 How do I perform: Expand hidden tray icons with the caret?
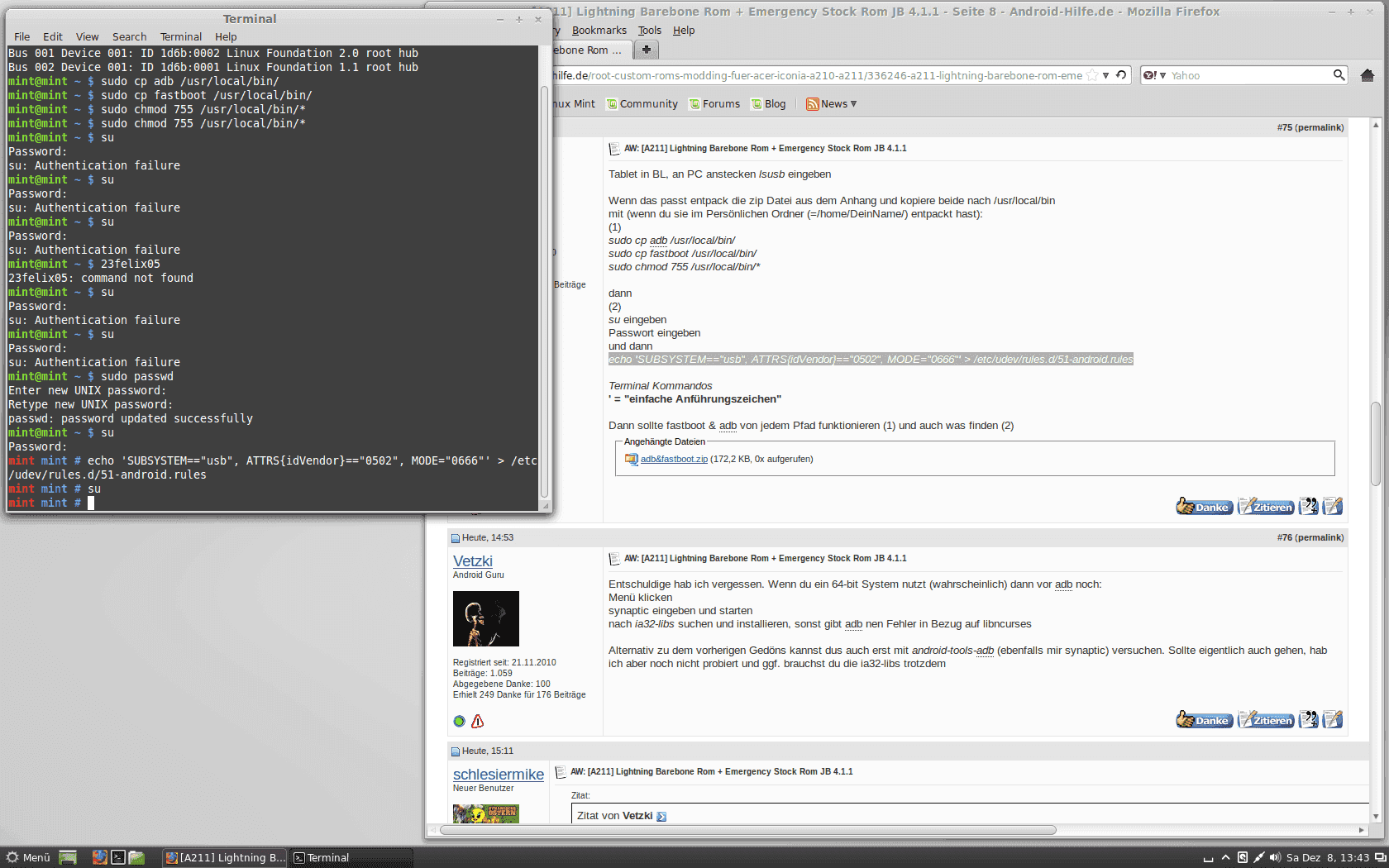pyautogui.click(x=1225, y=857)
